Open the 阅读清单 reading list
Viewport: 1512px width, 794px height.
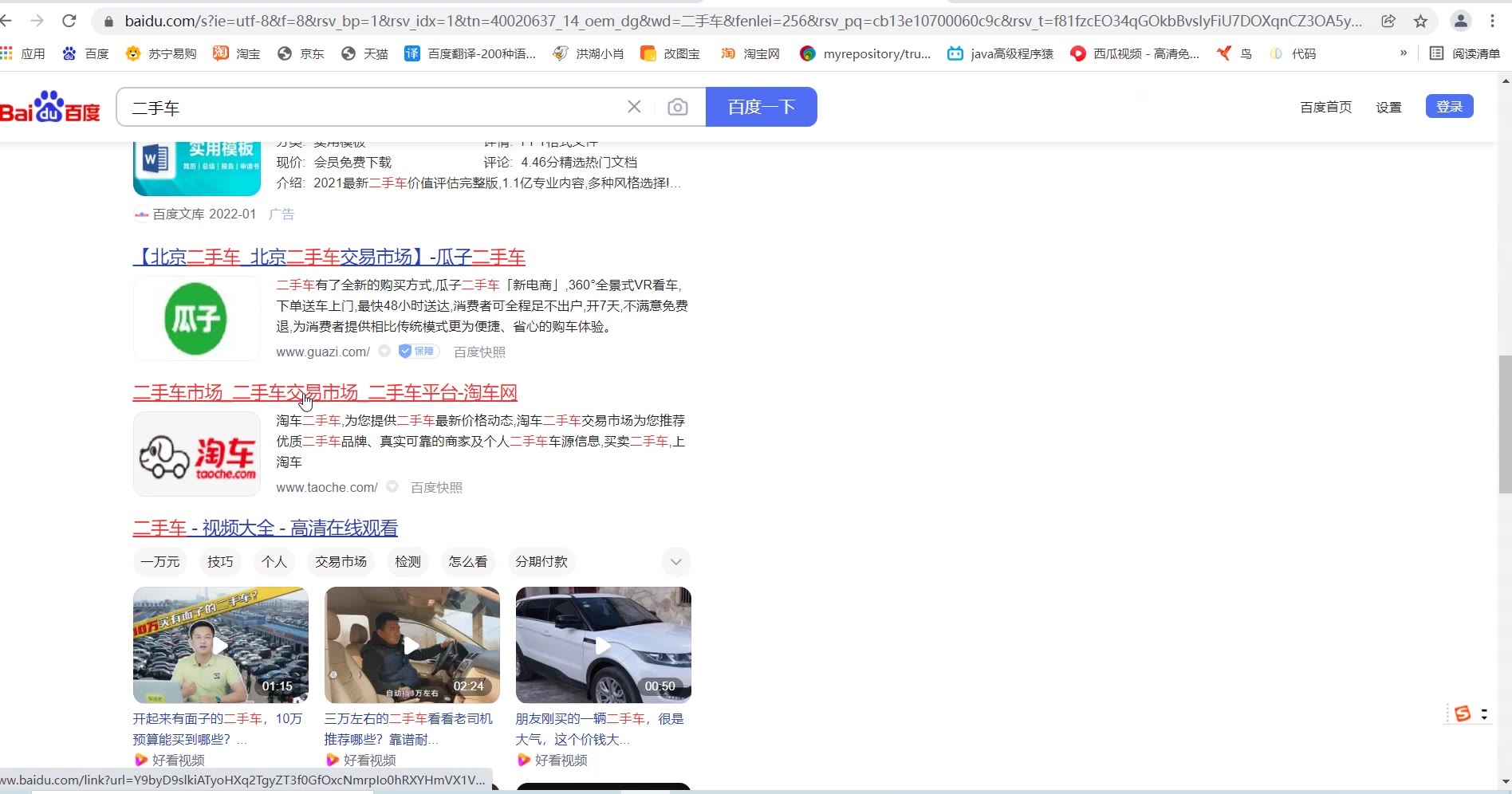click(1464, 53)
